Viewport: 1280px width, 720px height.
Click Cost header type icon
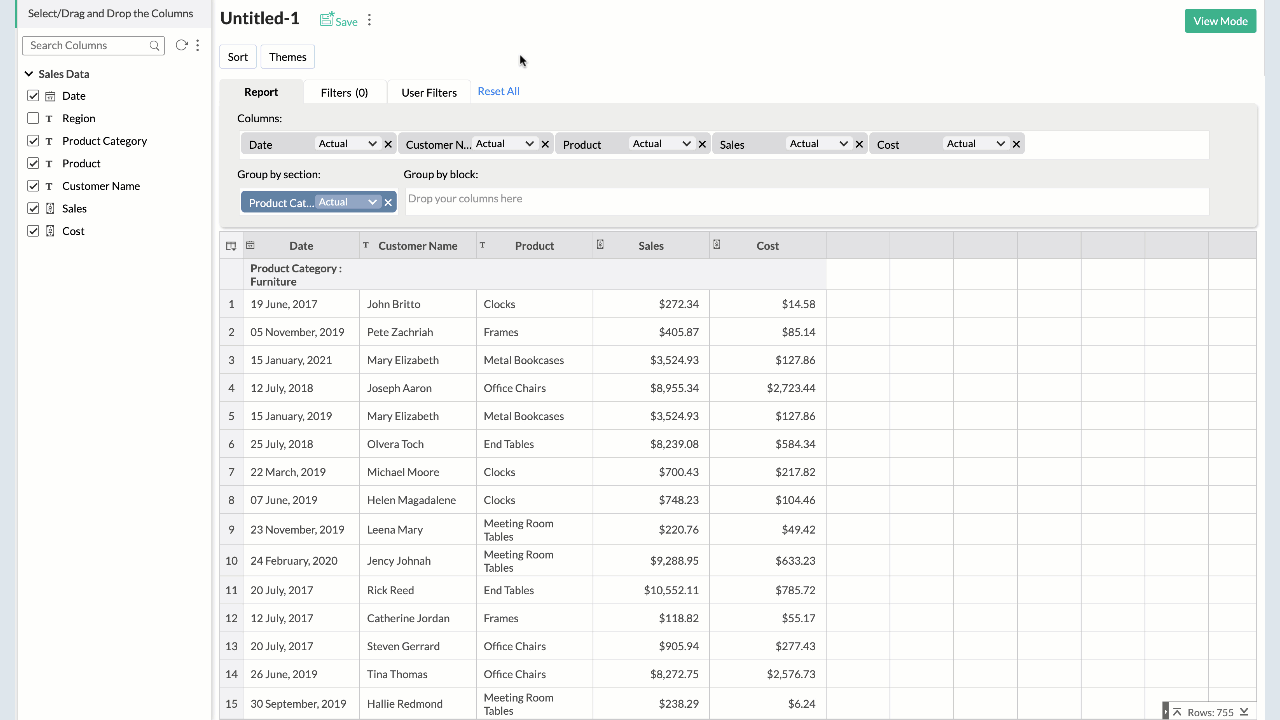pyautogui.click(x=717, y=245)
